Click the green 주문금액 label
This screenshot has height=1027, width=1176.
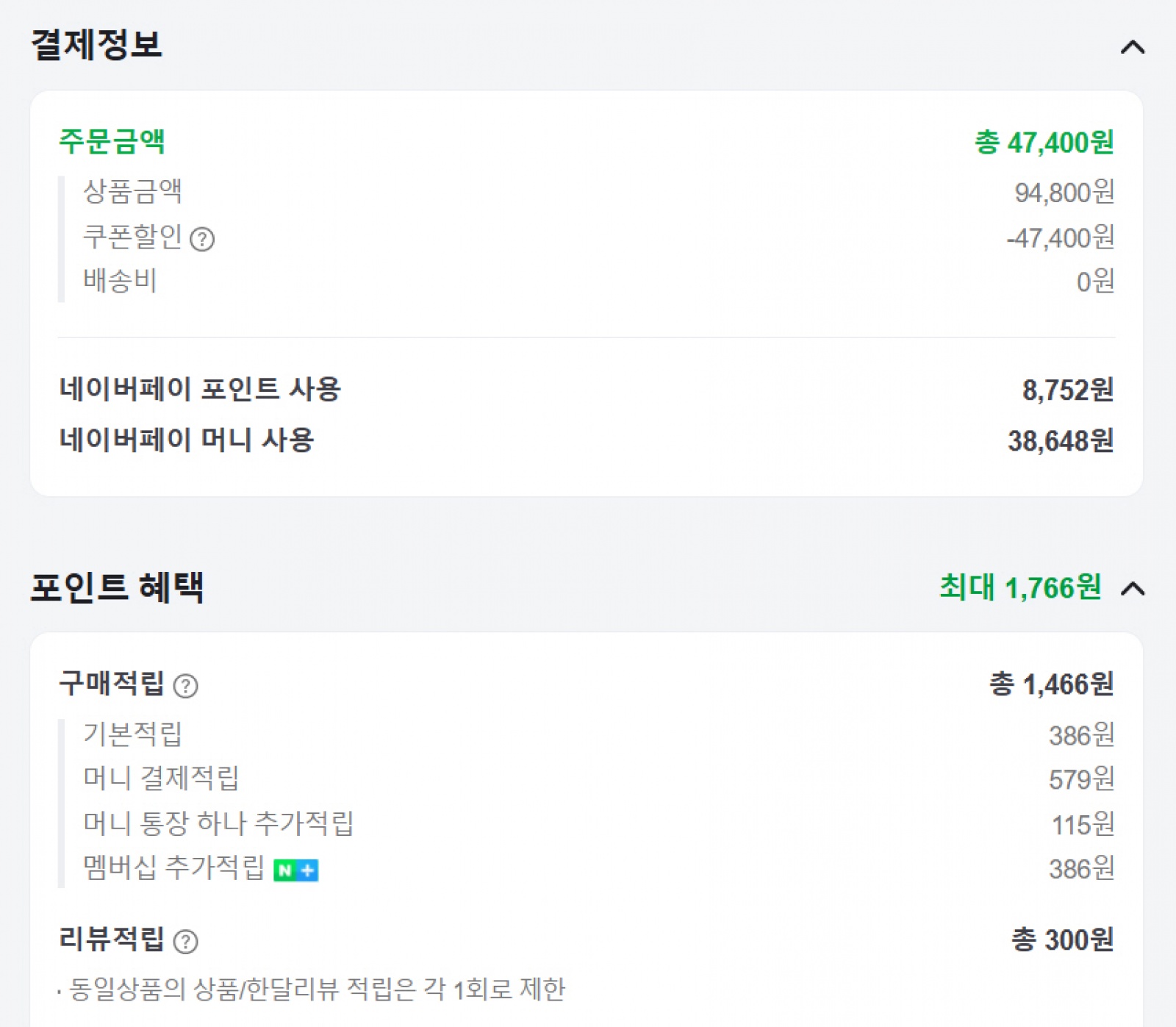point(112,141)
